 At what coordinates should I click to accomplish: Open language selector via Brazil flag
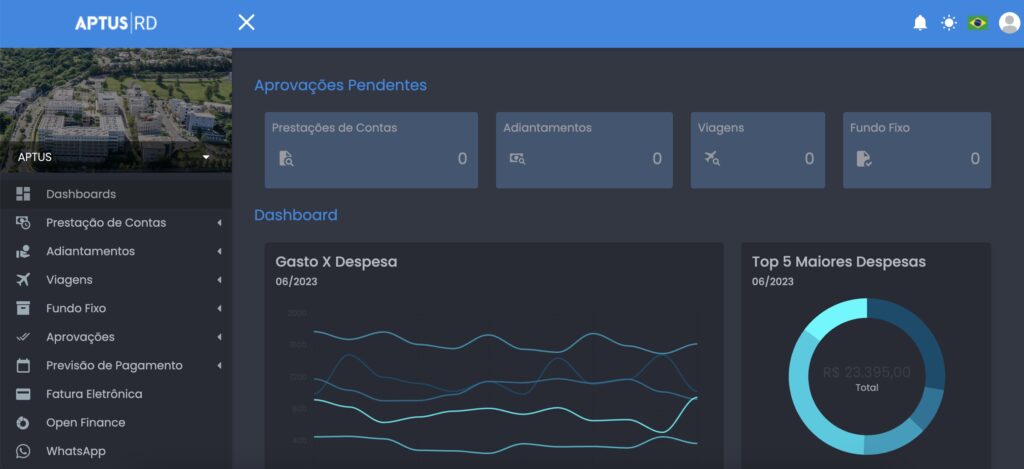pos(977,23)
